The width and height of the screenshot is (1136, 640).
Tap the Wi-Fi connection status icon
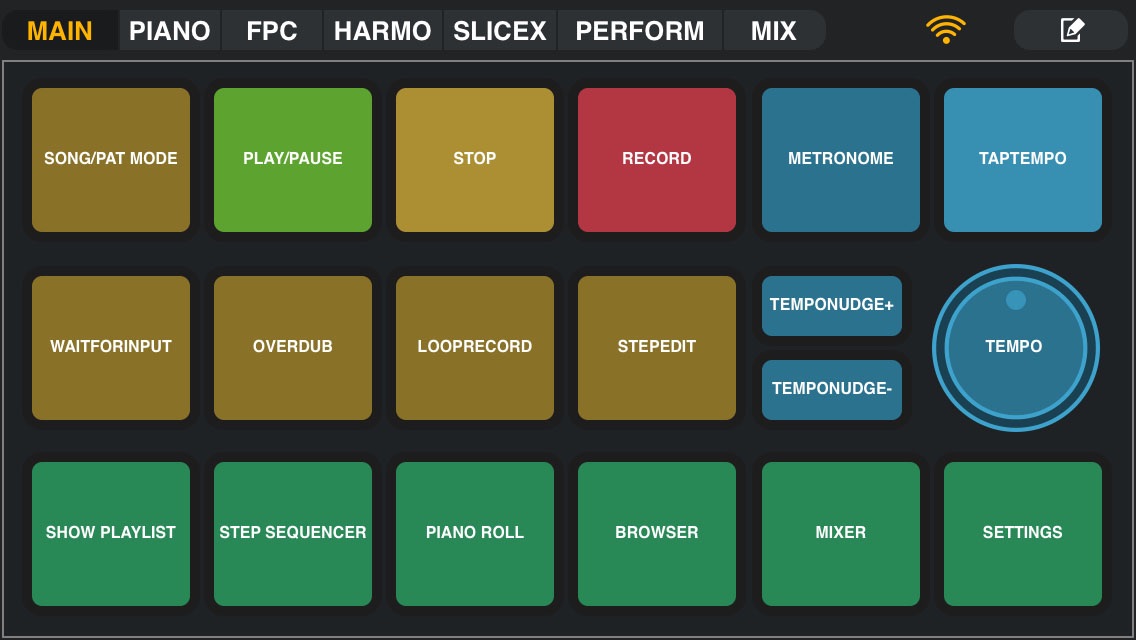945,30
